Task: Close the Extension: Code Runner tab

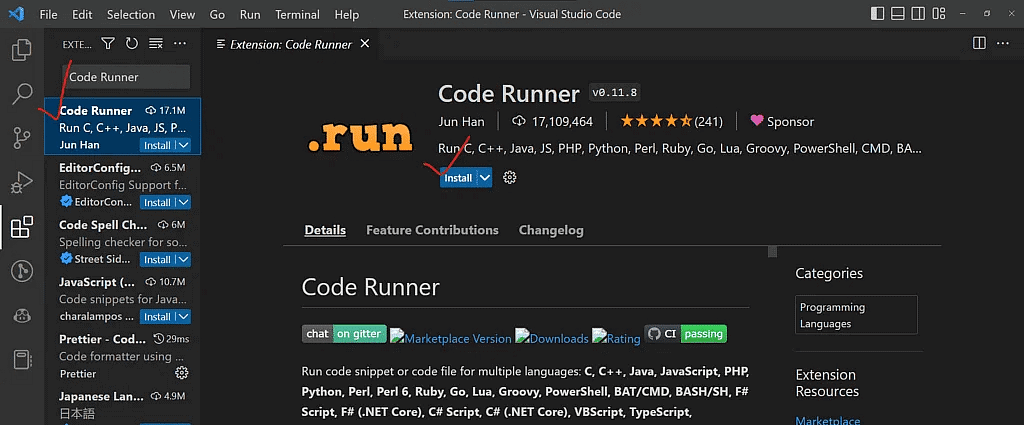Action: coord(365,44)
